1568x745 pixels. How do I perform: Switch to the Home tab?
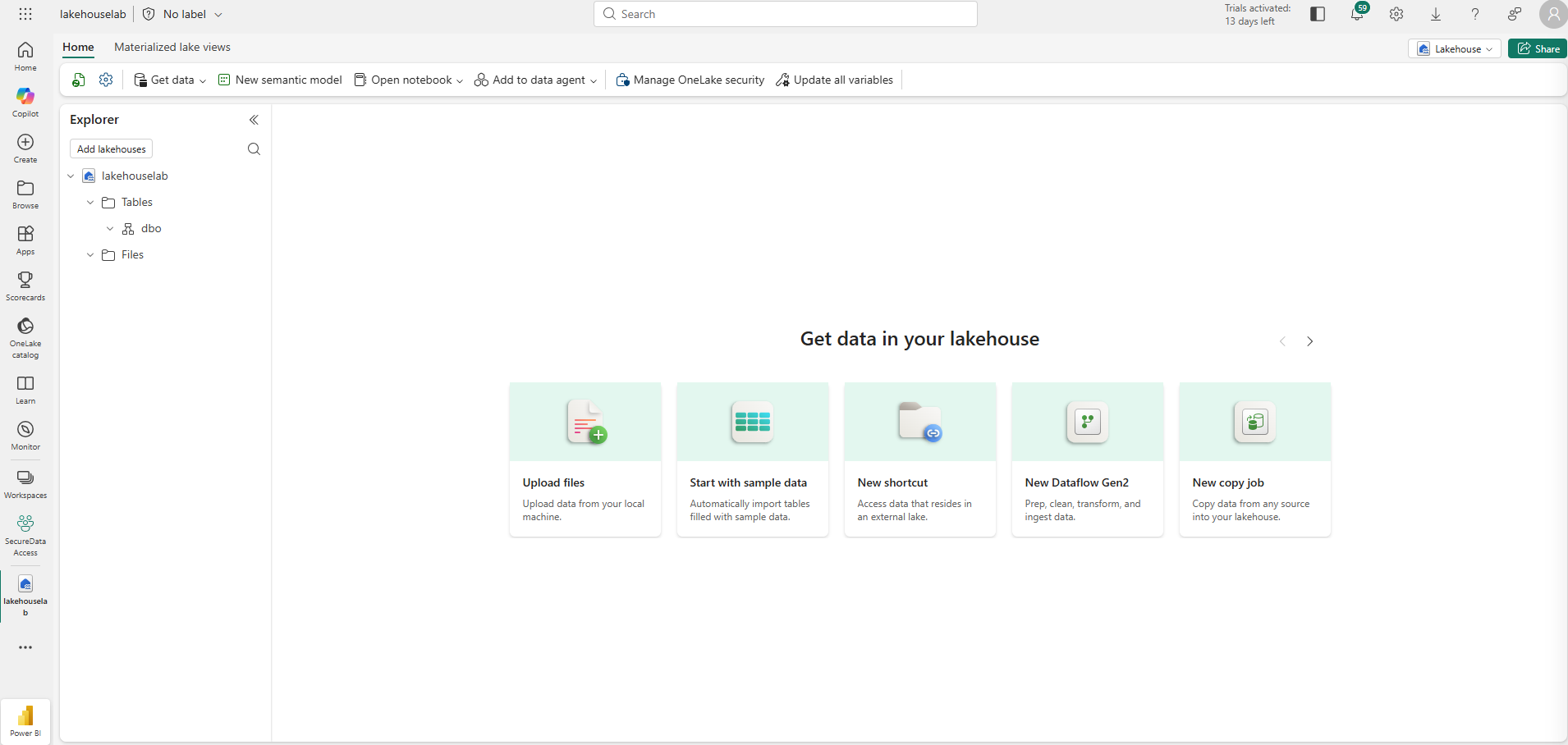pos(78,47)
